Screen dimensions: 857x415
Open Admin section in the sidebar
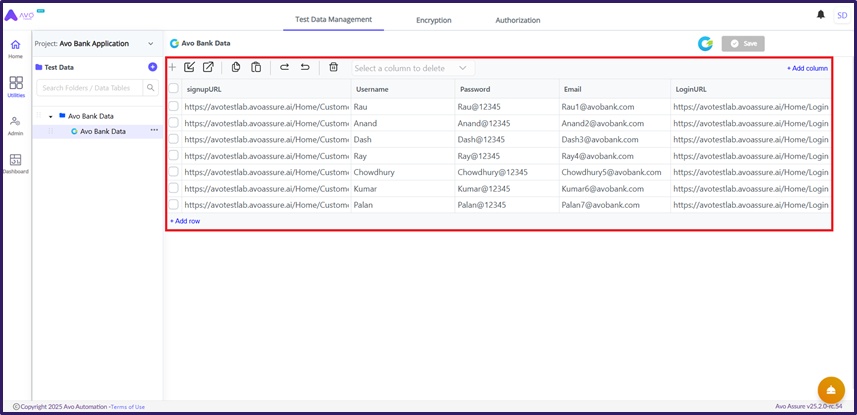coord(16,125)
